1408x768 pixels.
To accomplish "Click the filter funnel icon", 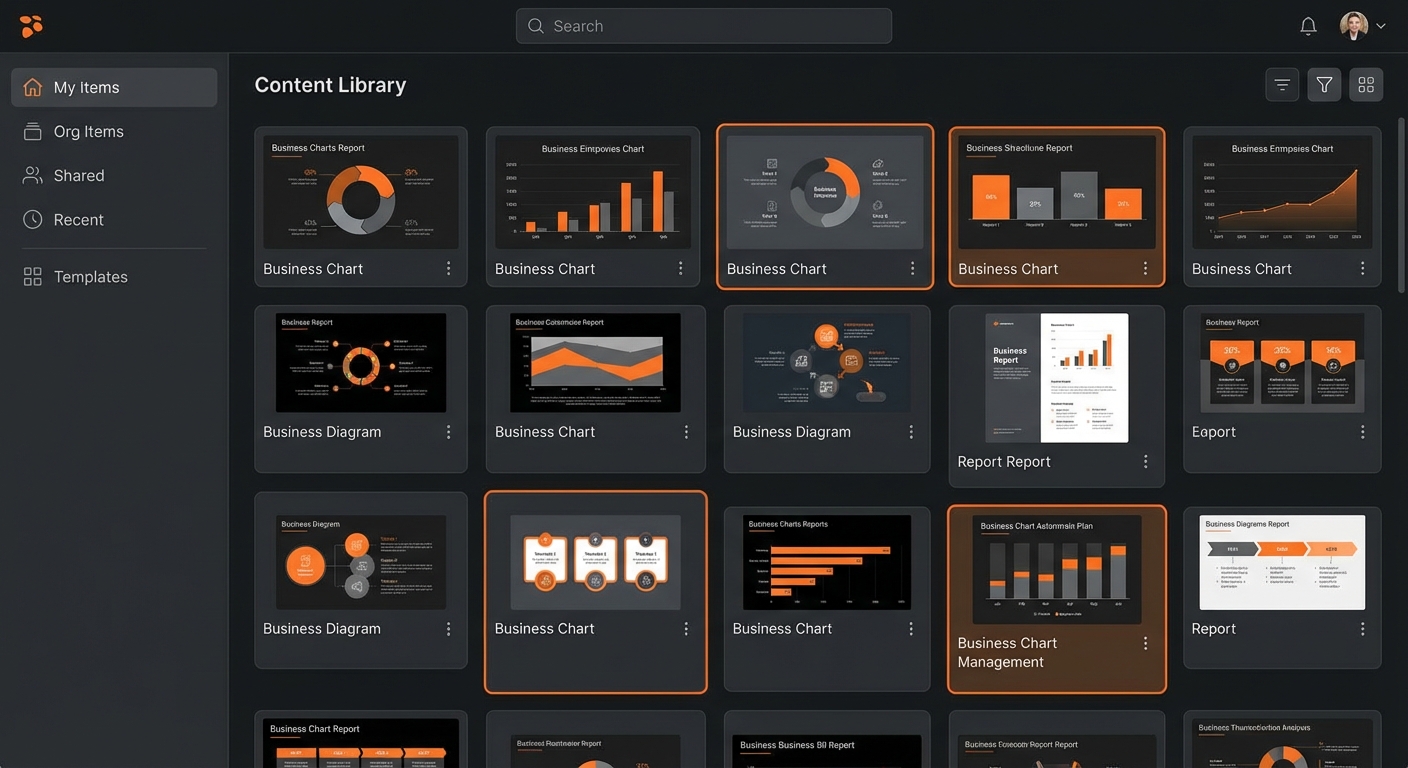I will click(x=1324, y=85).
